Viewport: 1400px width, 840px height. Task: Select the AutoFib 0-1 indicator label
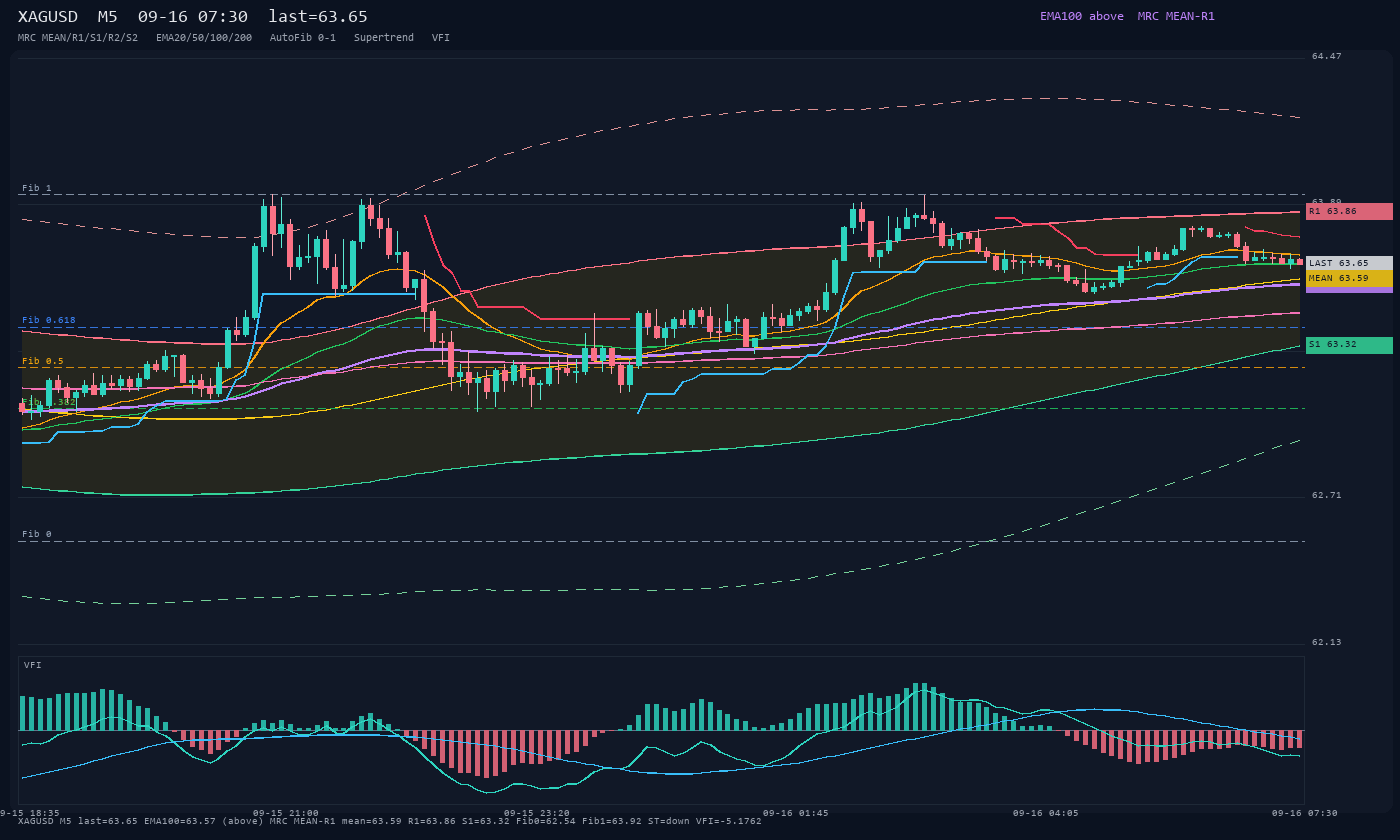pos(303,38)
